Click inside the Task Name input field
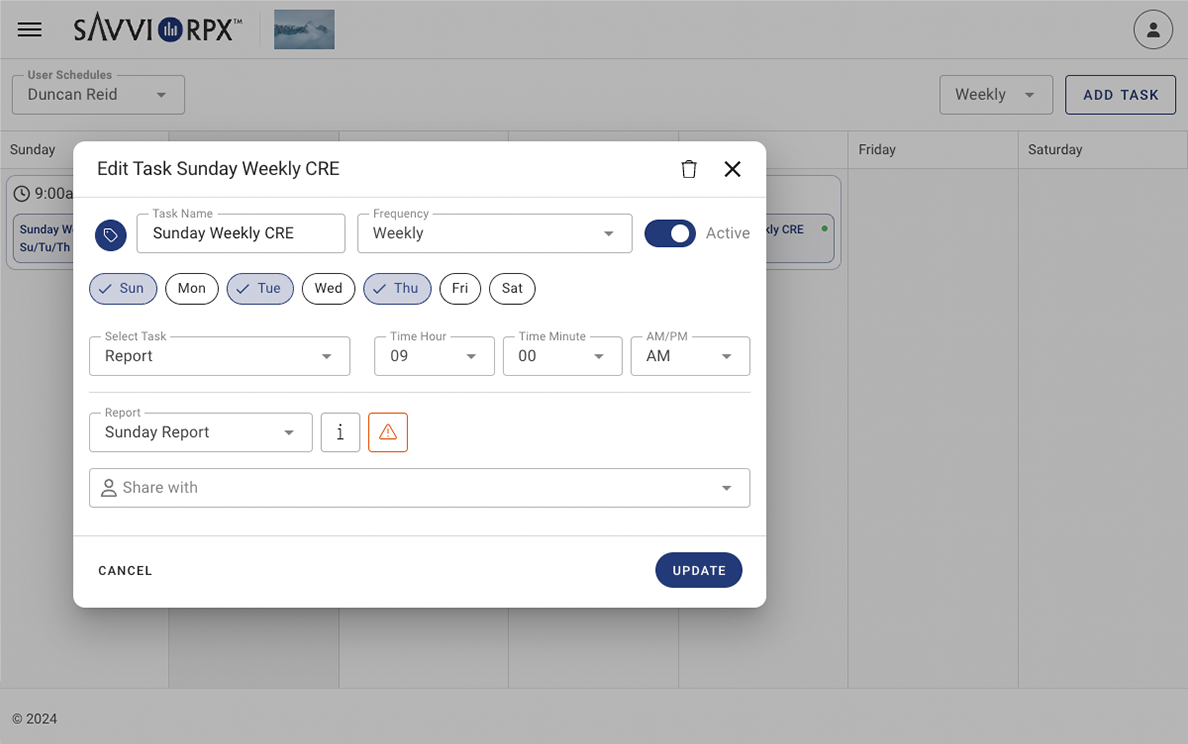1188x744 pixels. tap(240, 233)
